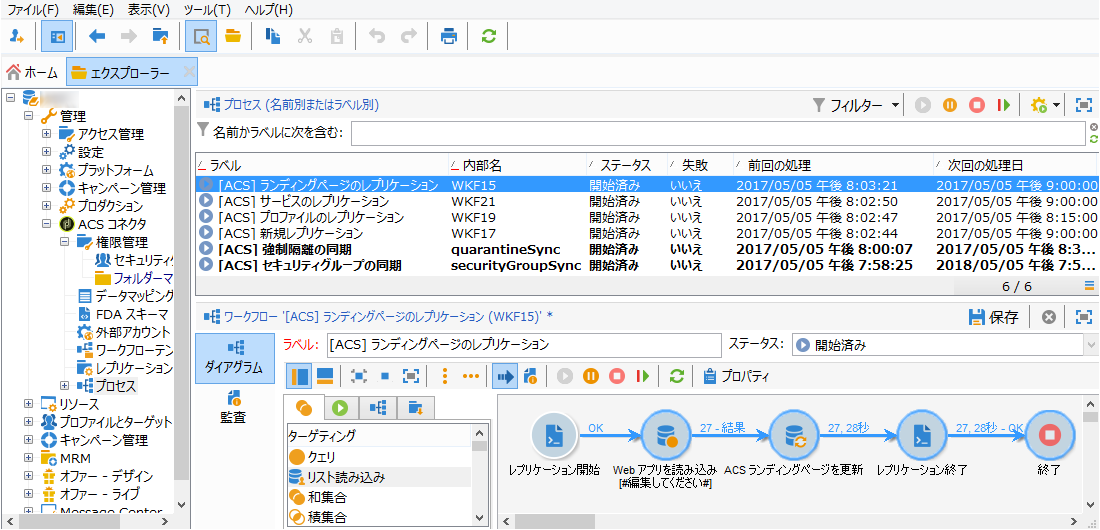
Task: Click the green refresh icon in workflow toolbar
Action: click(676, 376)
